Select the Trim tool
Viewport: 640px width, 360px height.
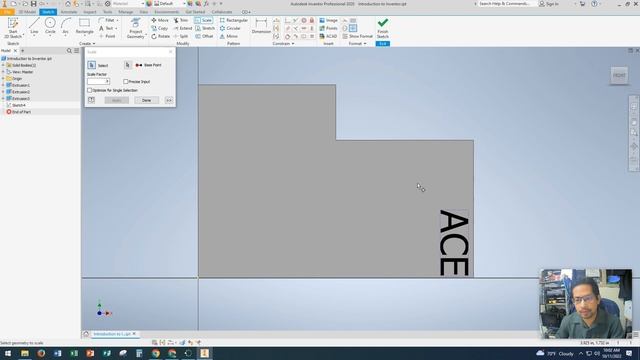[181, 20]
